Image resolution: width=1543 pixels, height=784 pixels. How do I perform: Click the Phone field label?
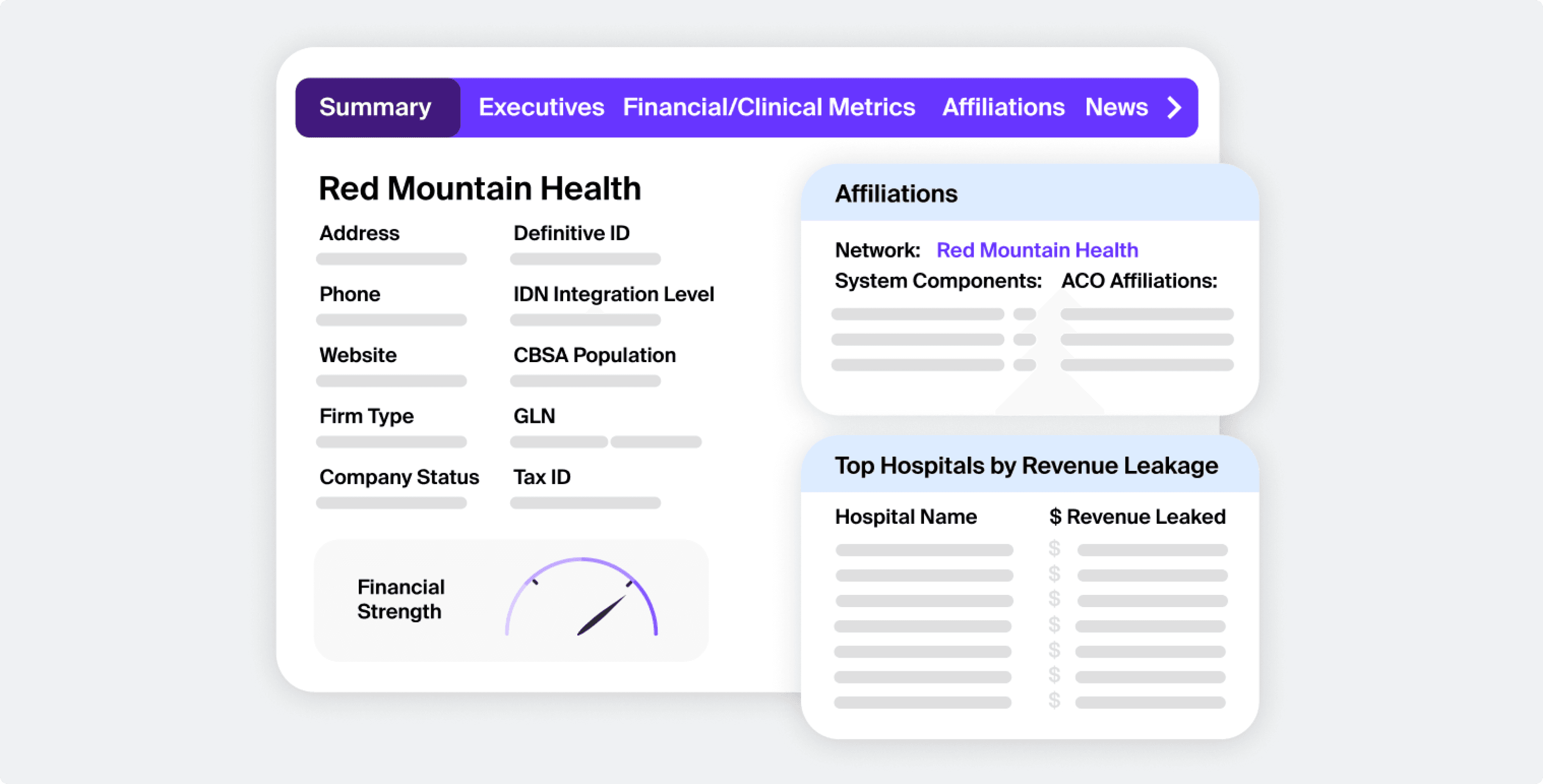click(350, 294)
